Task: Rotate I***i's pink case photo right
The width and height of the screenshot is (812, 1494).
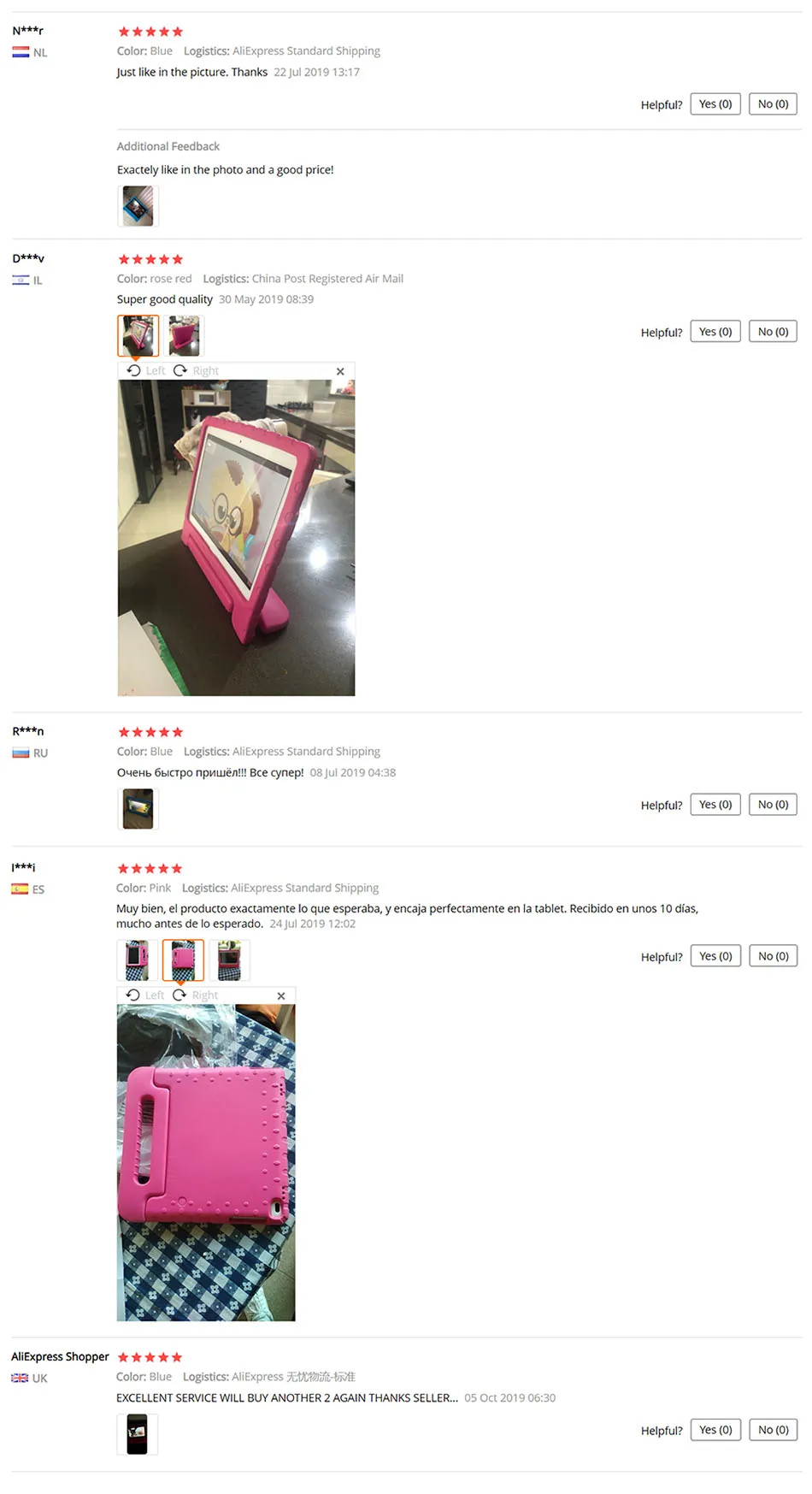Action: [196, 995]
